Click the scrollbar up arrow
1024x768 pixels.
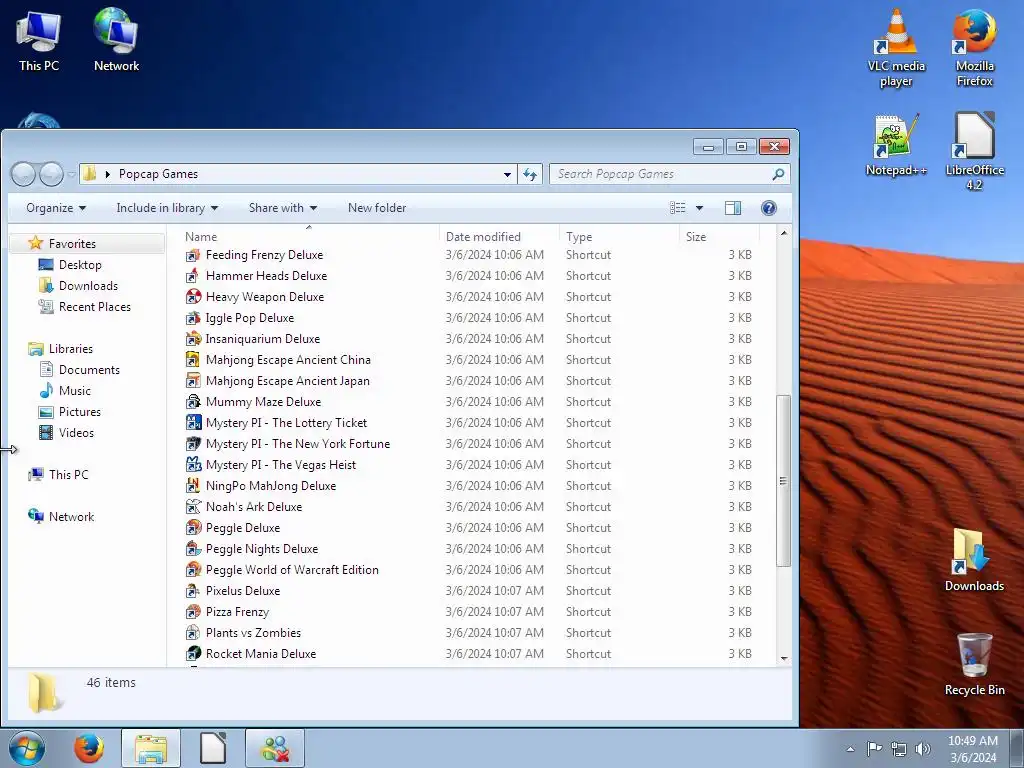(x=784, y=233)
